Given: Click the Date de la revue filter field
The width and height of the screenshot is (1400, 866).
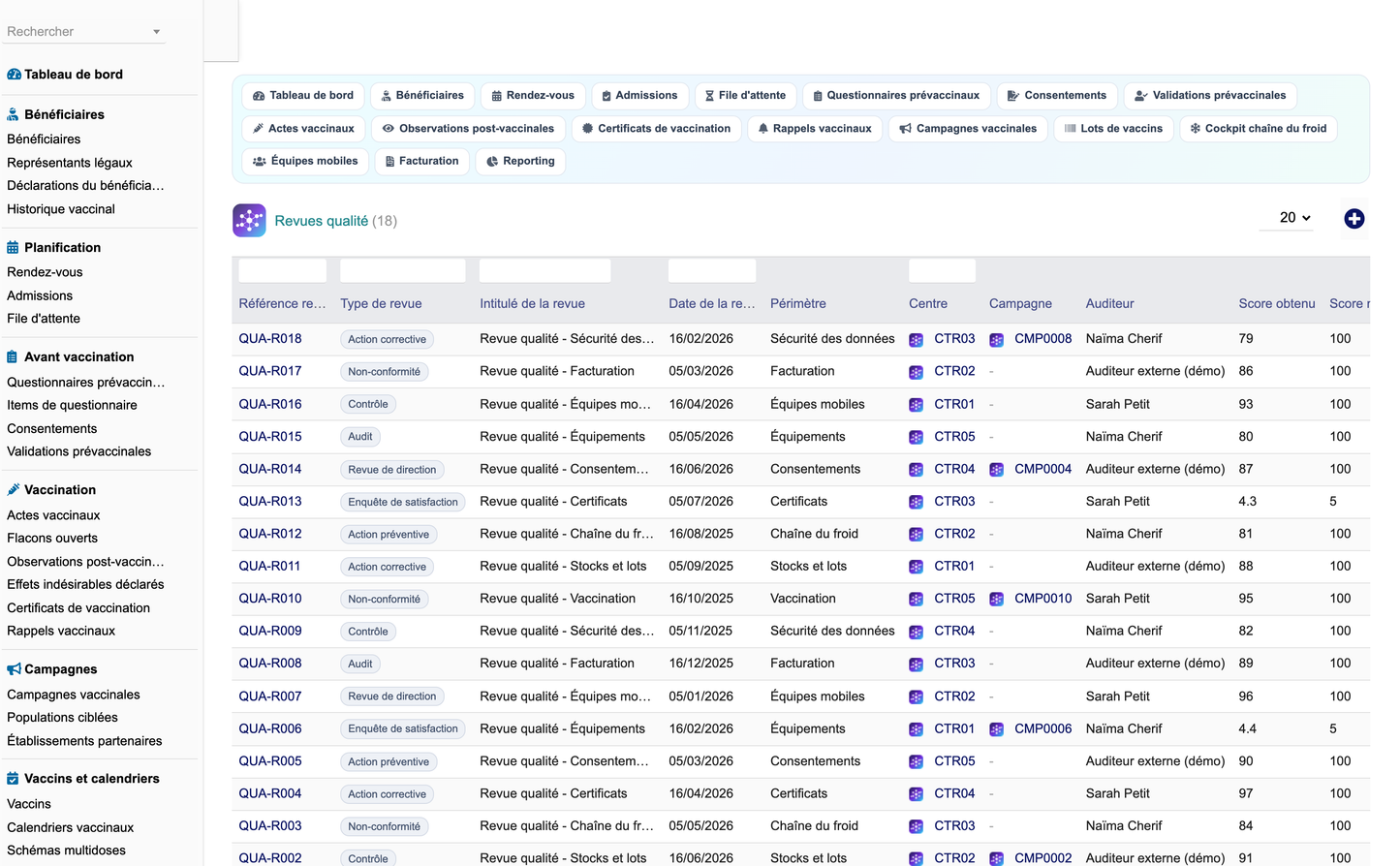Looking at the screenshot, I should 712,270.
